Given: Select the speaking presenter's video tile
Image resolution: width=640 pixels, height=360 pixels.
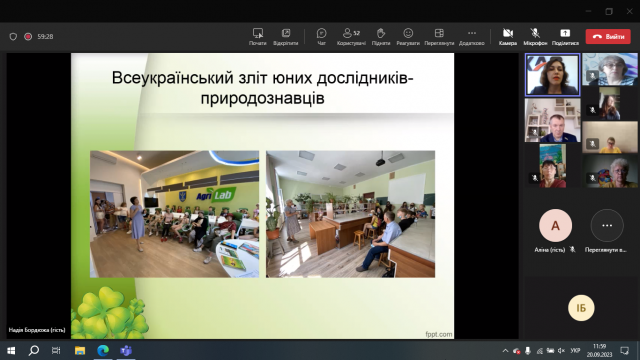Looking at the screenshot, I should point(552,75).
